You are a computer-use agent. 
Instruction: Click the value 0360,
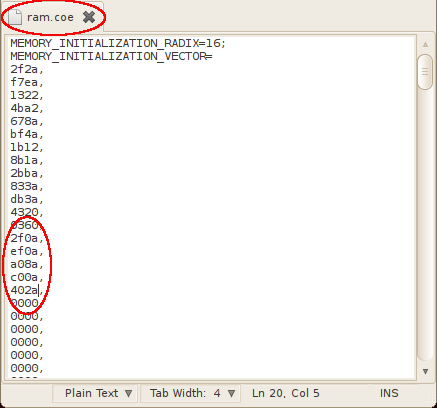[x=27, y=225]
